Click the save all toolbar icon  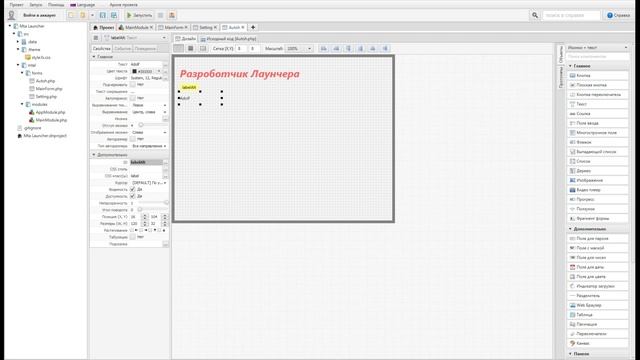pyautogui.click(x=114, y=15)
